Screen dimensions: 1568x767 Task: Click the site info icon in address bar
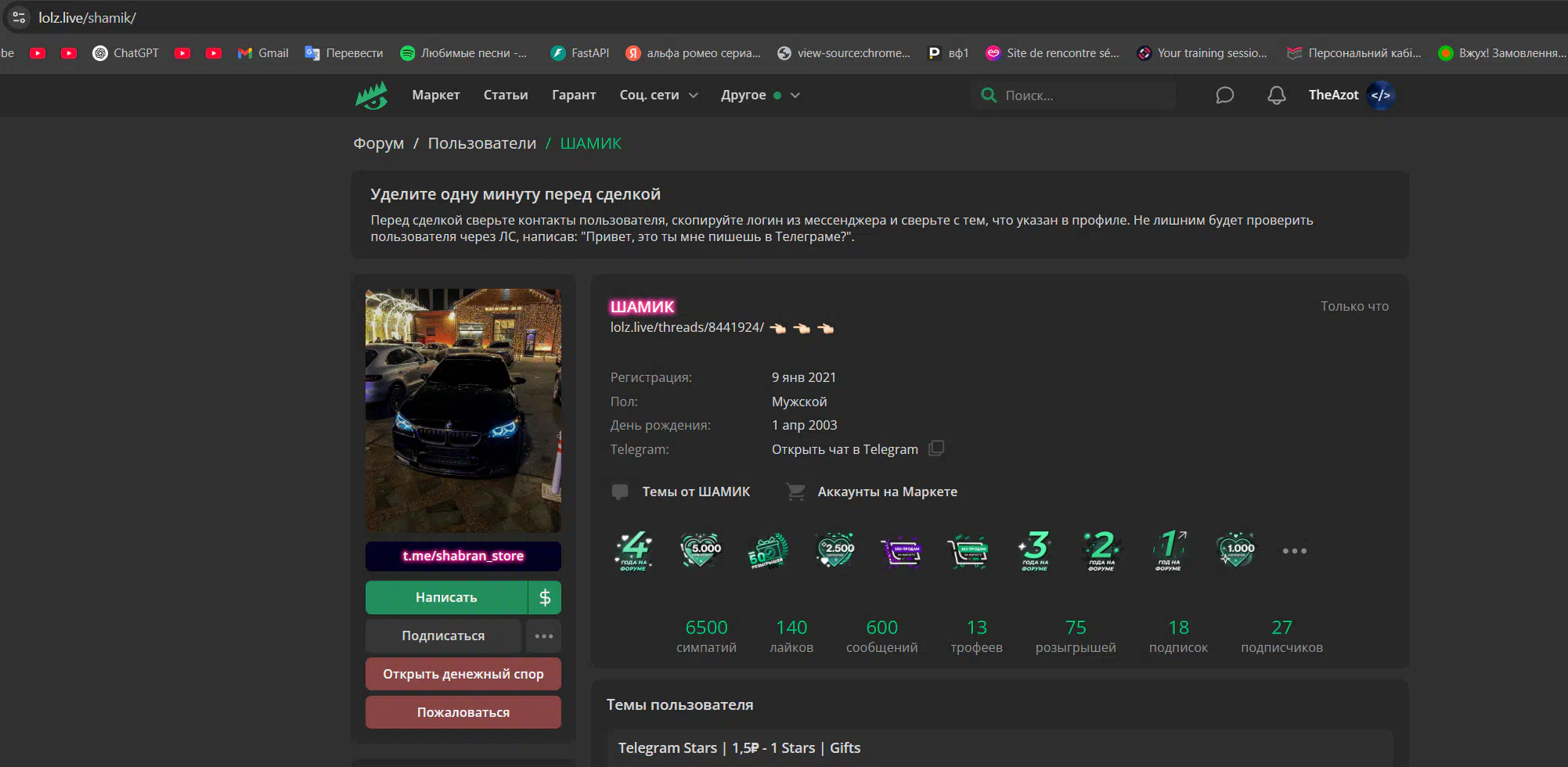(20, 17)
